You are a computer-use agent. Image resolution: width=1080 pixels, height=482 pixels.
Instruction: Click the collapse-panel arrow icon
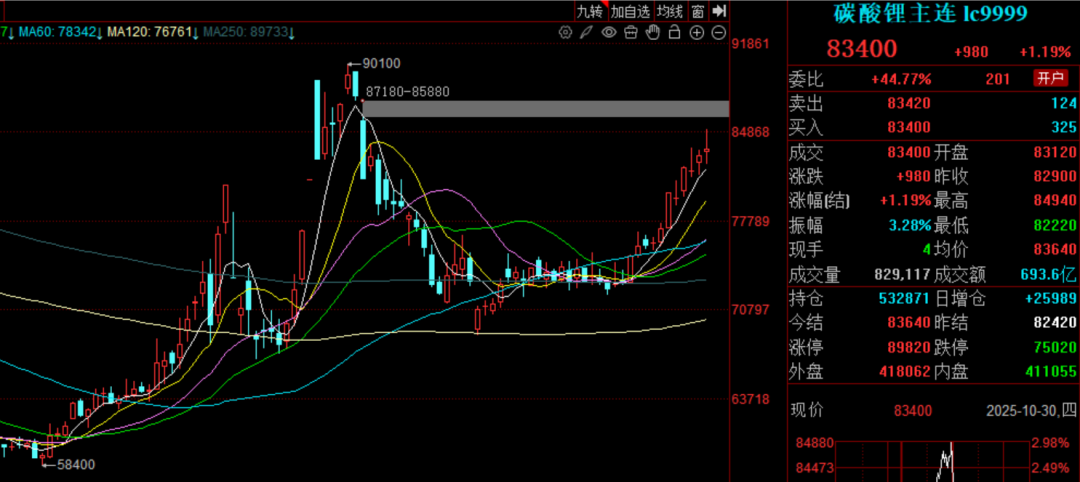[718, 11]
